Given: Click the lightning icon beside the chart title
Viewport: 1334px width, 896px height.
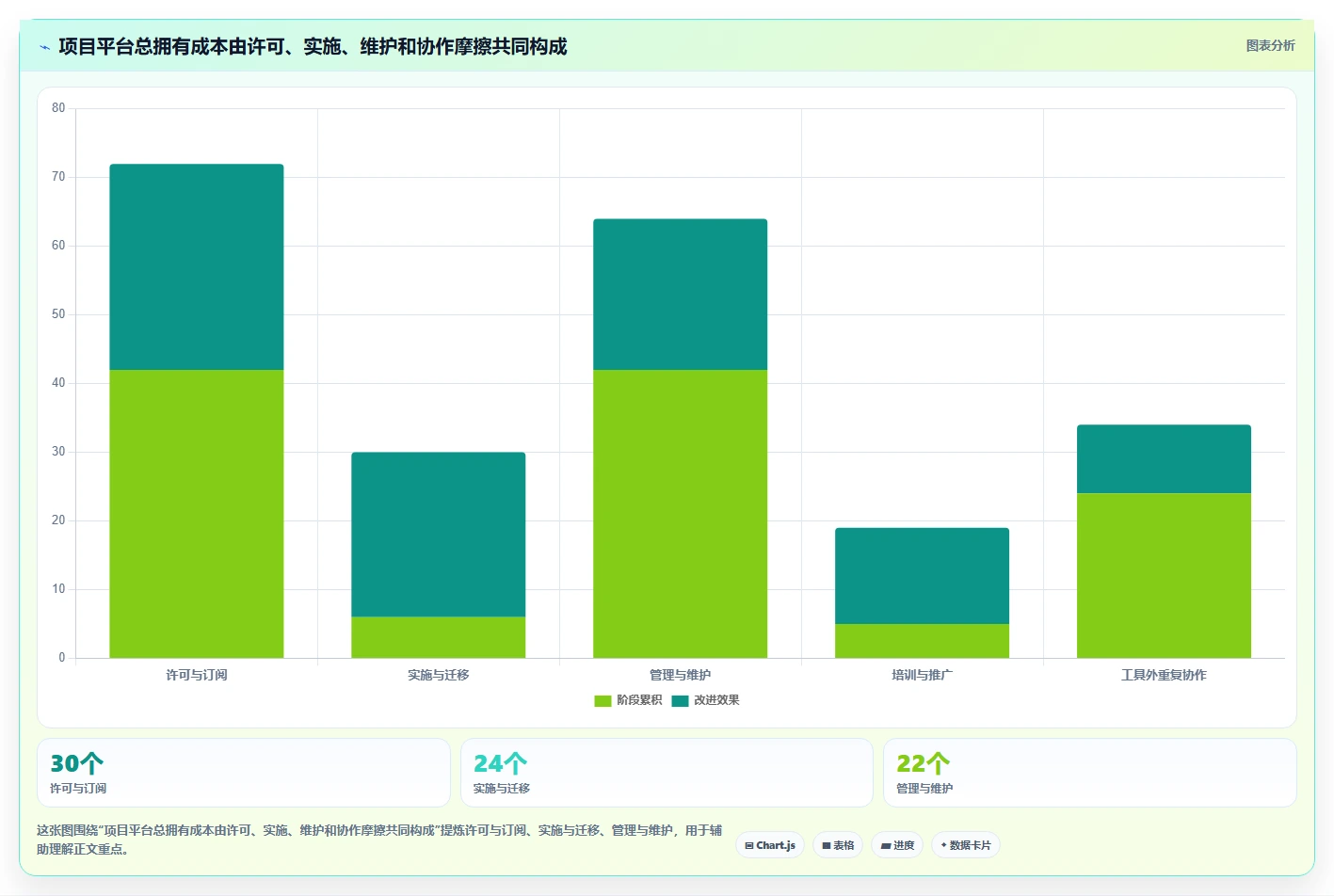Looking at the screenshot, I should [44, 47].
